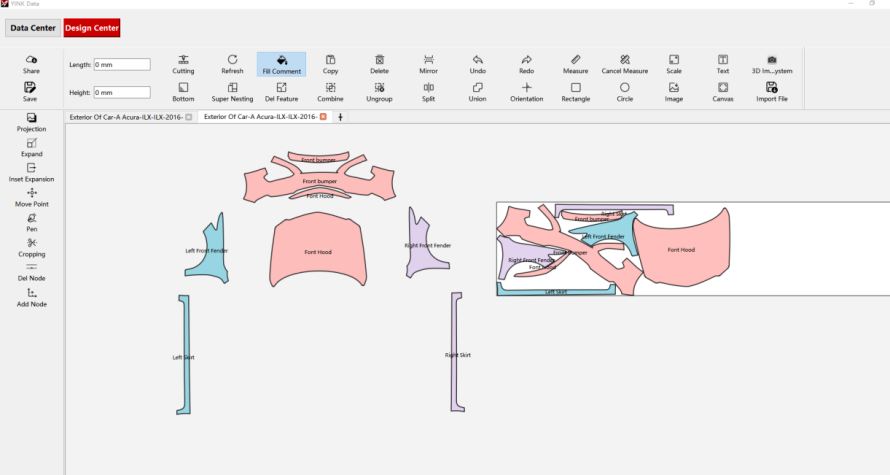Switch to the Data Center tab
Screen dimensions: 890x475
pos(33,28)
